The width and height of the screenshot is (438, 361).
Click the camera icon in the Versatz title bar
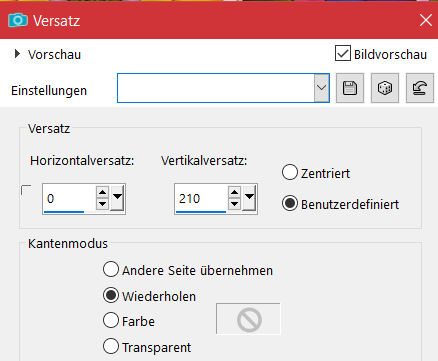point(18,20)
